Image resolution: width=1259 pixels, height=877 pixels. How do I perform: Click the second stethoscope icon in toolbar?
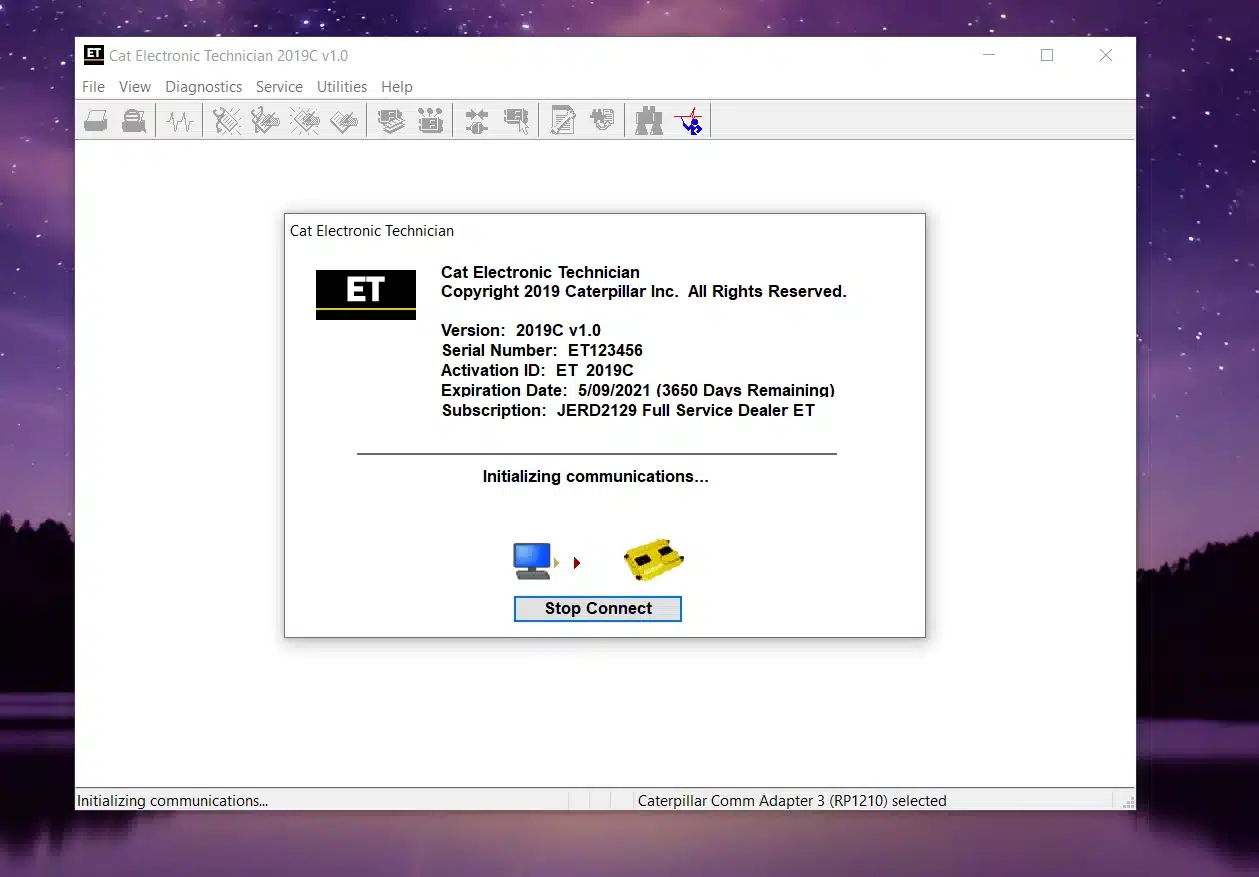point(265,122)
